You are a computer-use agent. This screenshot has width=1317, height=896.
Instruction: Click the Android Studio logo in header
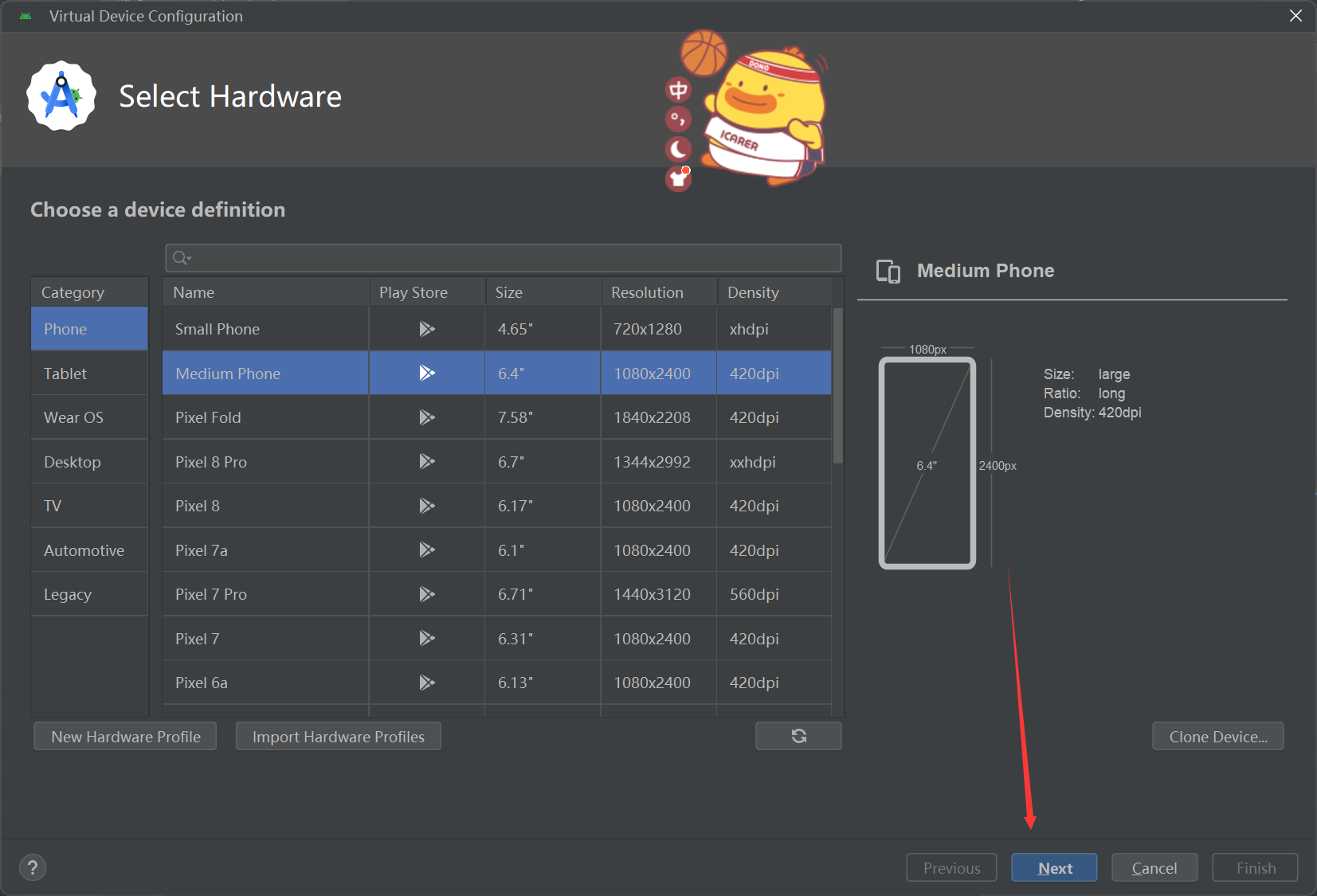61,96
